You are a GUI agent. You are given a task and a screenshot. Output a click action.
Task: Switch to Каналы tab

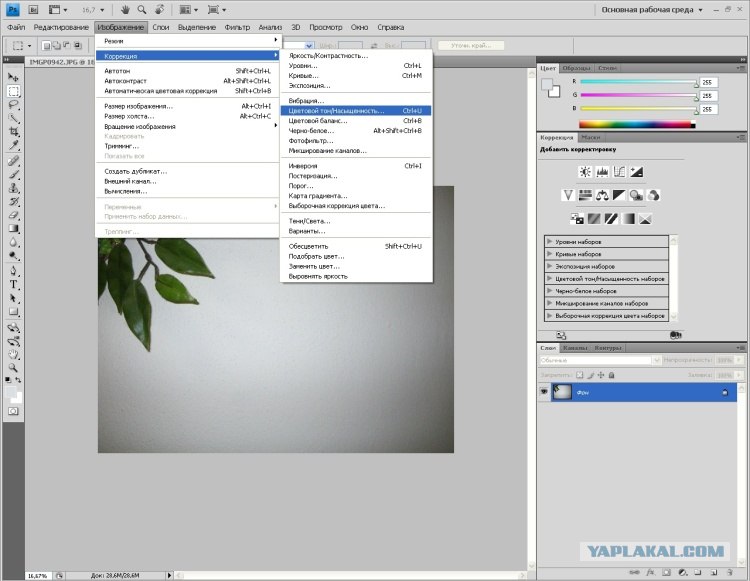pyautogui.click(x=575, y=348)
